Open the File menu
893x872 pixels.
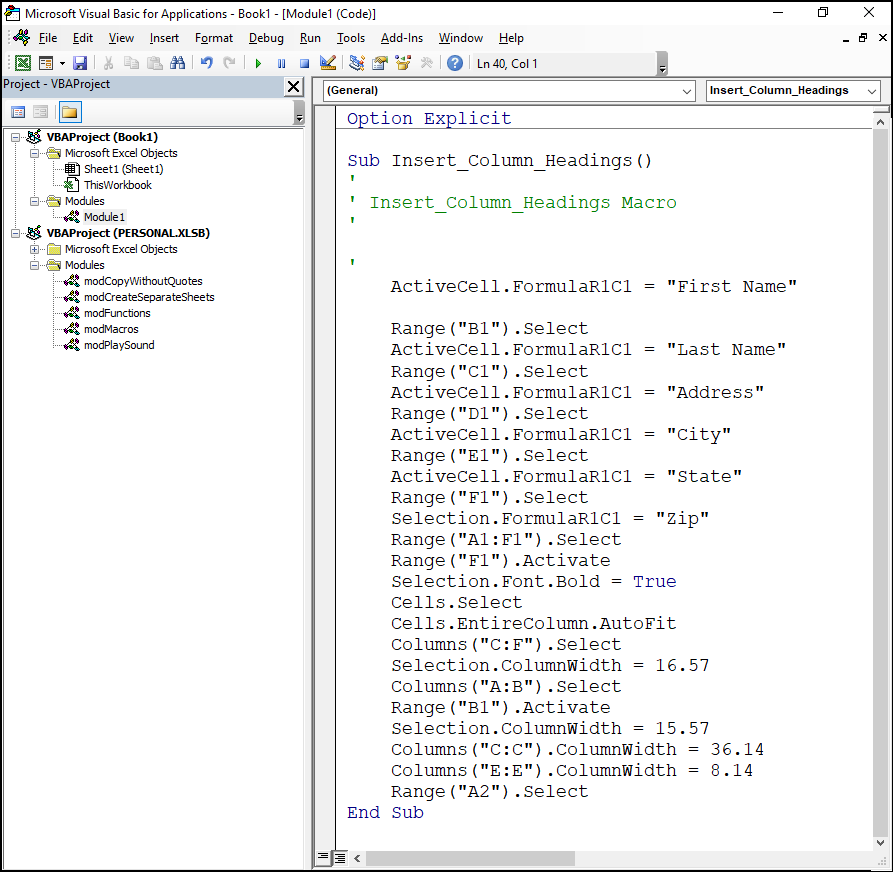coord(48,38)
